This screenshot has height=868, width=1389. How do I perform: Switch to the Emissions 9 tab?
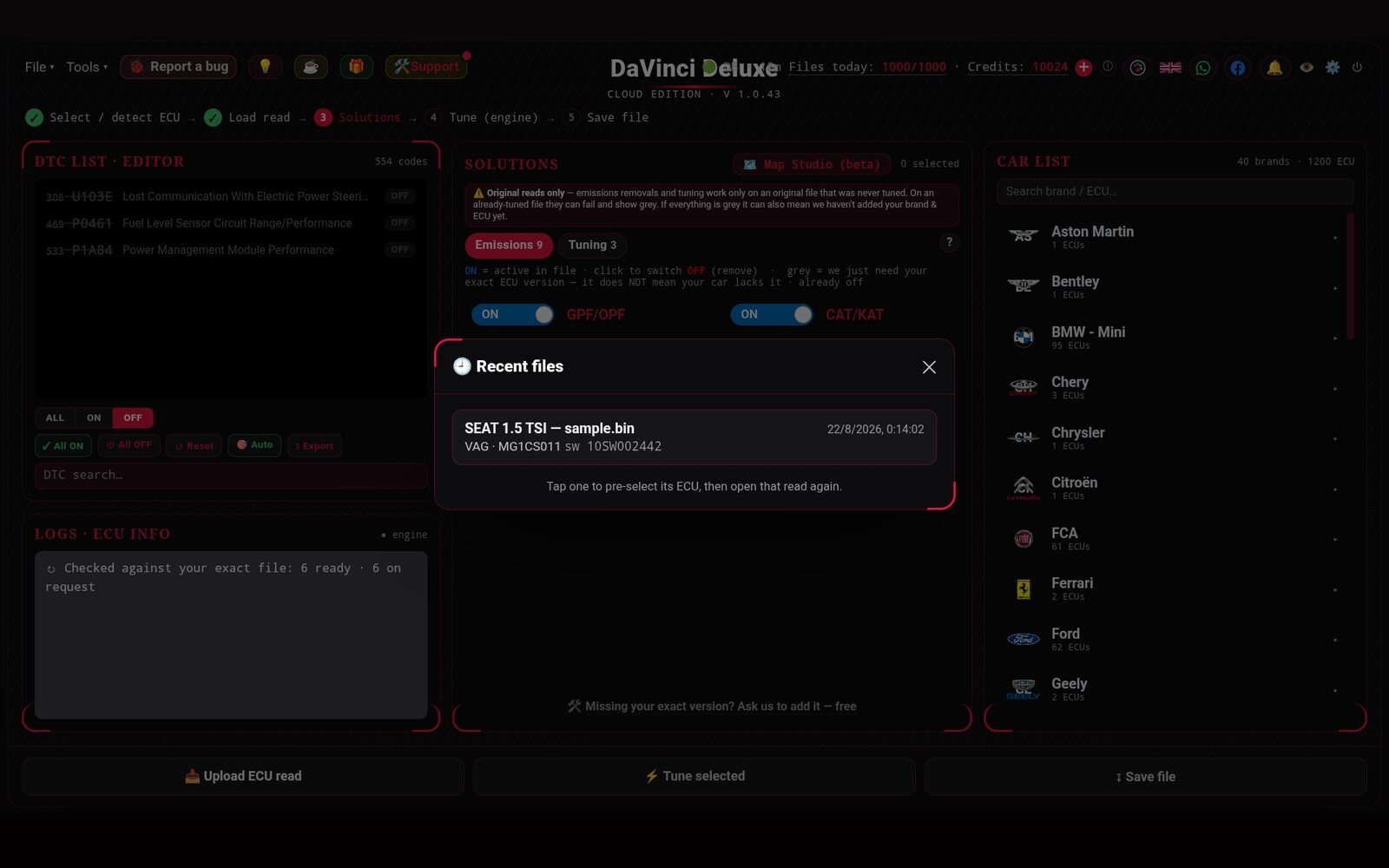click(509, 245)
